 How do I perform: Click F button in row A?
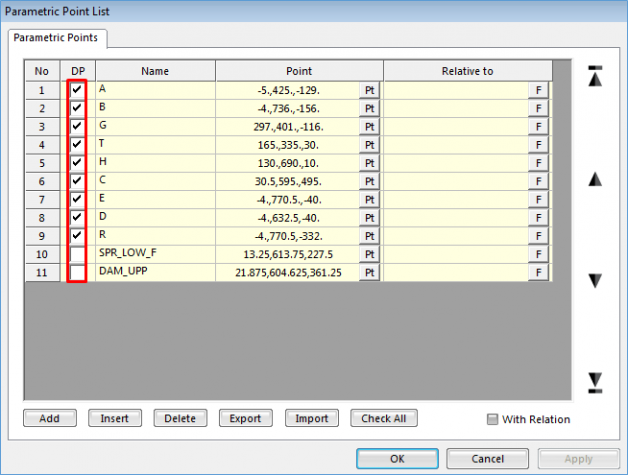538,90
